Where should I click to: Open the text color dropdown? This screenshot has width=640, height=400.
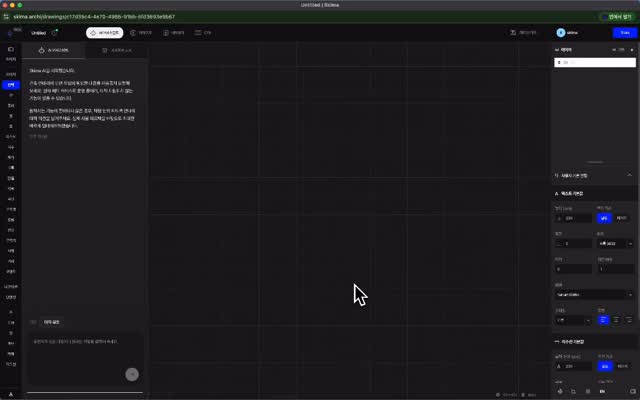tap(615, 244)
